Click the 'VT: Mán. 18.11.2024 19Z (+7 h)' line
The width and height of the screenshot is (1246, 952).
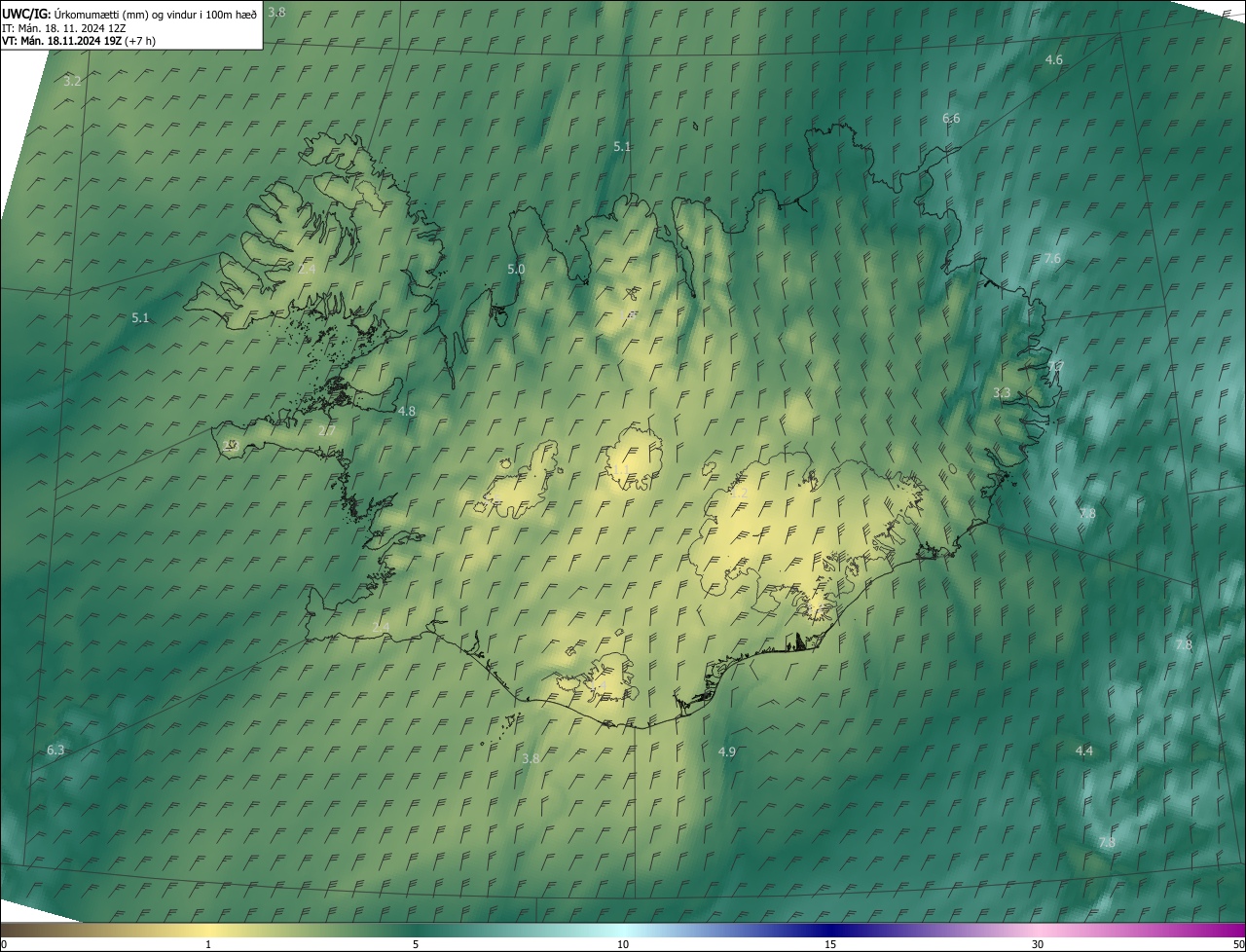pyautogui.click(x=79, y=41)
